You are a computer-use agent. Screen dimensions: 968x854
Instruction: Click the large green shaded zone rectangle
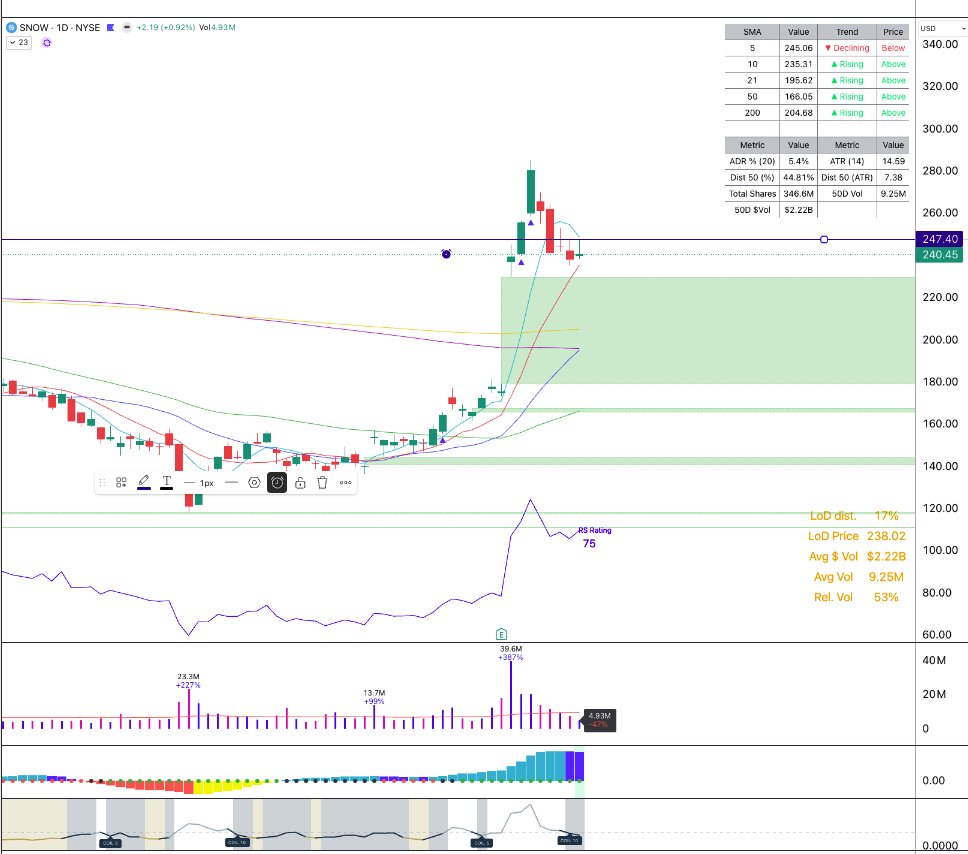point(707,330)
